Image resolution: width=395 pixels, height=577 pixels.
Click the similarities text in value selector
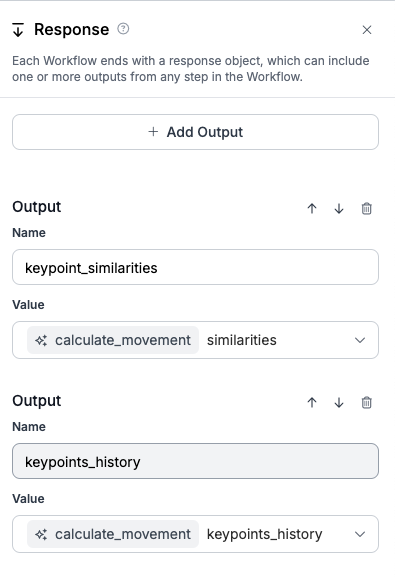pos(241,340)
